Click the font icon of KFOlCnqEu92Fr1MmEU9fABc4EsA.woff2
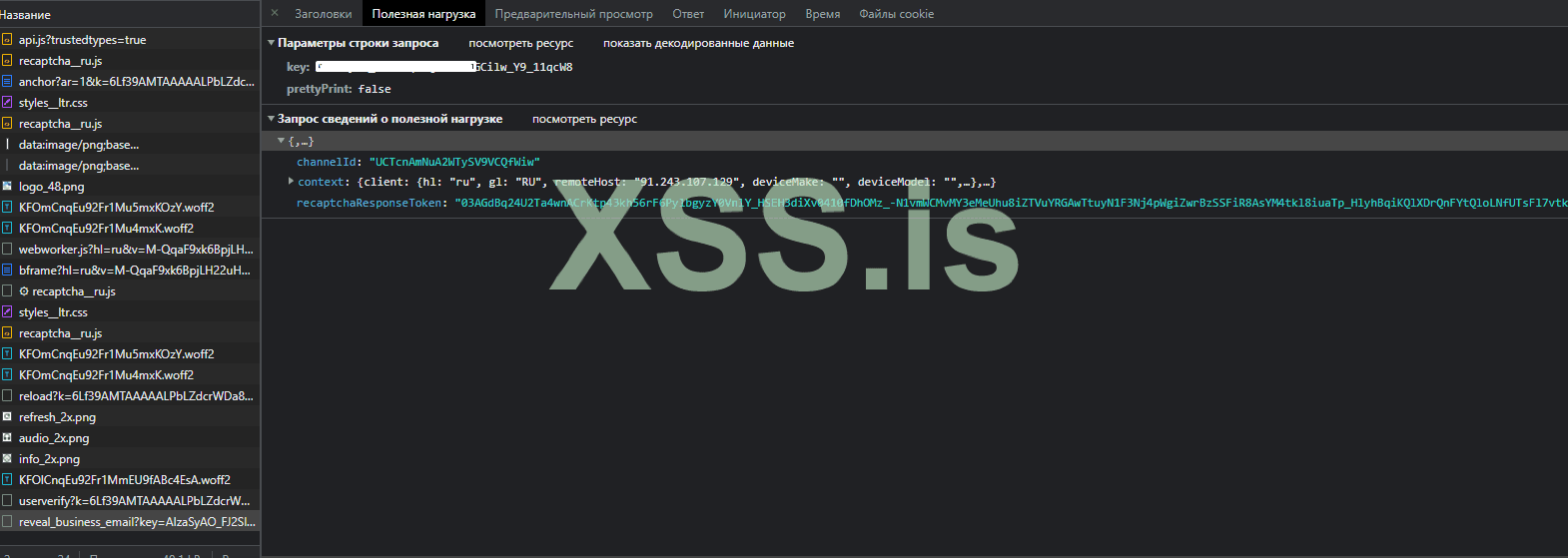The height and width of the screenshot is (558, 1568). click(7, 480)
